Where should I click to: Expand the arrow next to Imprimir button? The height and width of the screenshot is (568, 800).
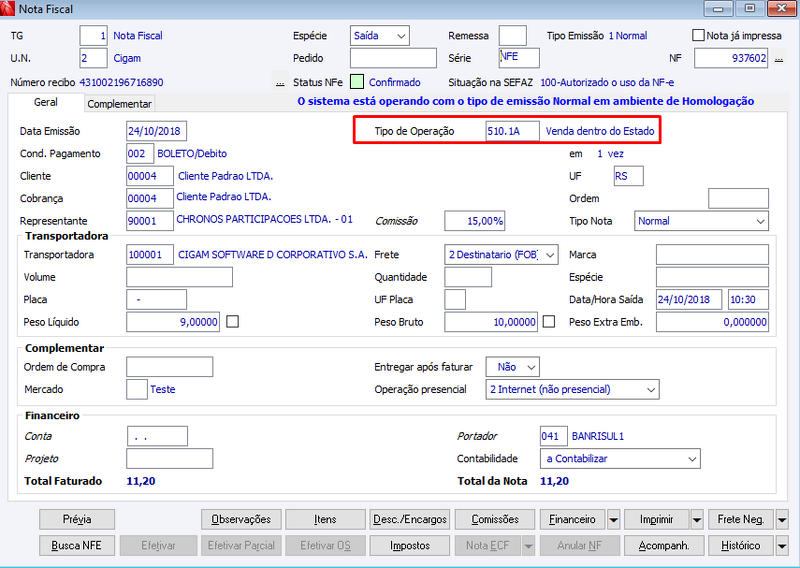pos(697,520)
